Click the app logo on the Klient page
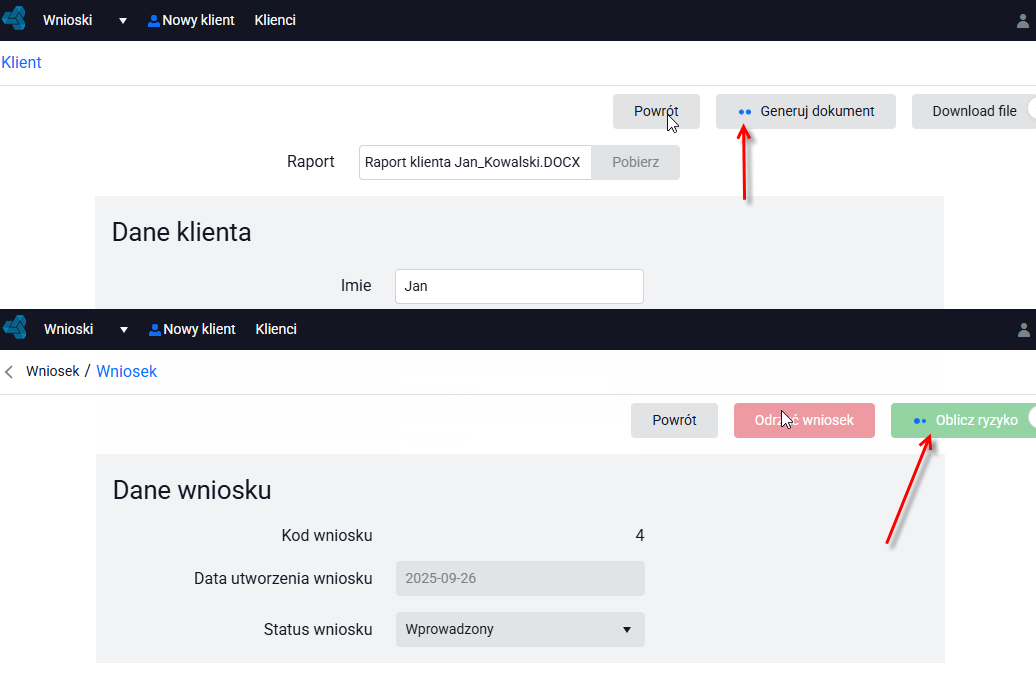1036x673 pixels. tap(14, 18)
